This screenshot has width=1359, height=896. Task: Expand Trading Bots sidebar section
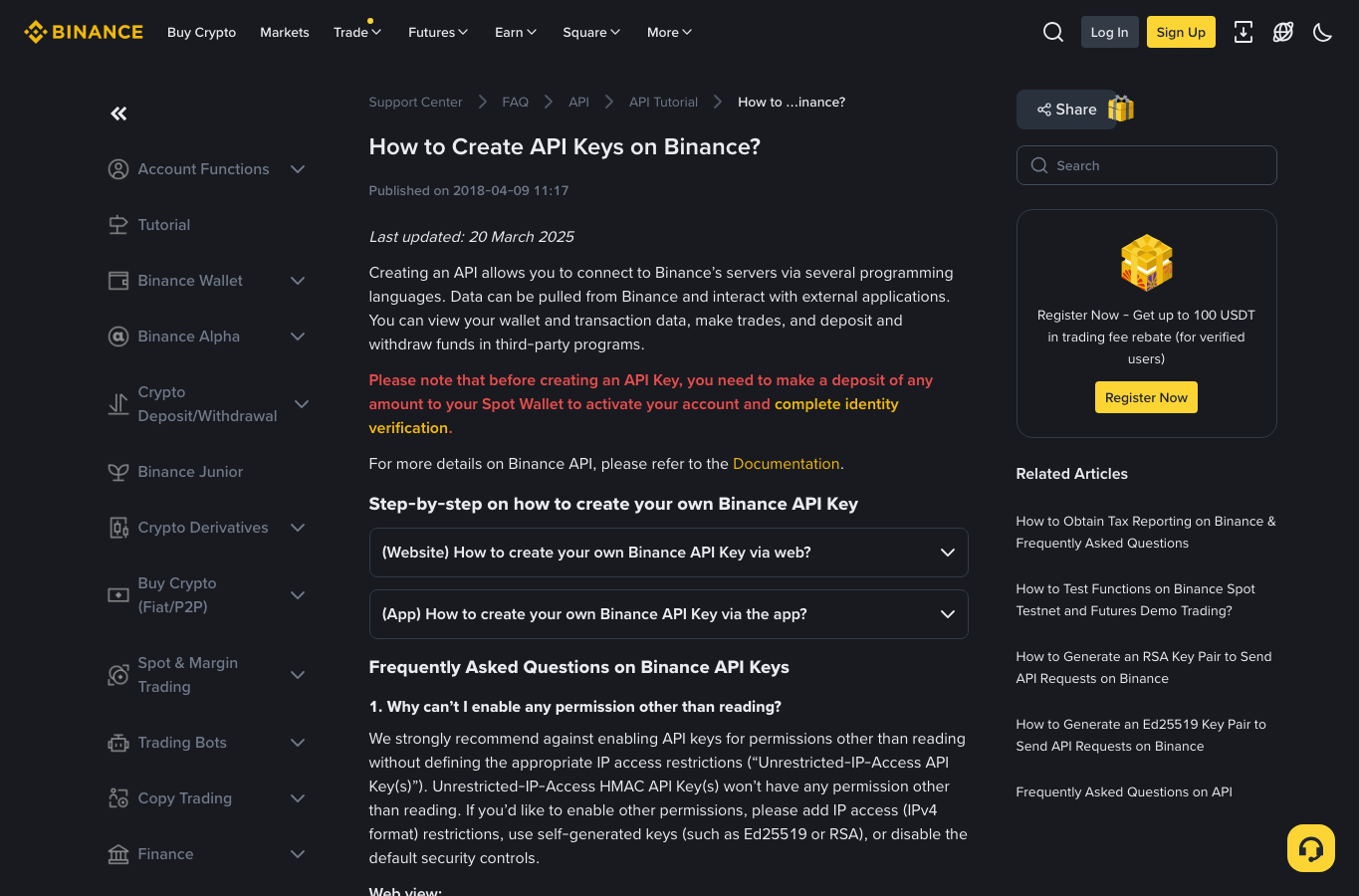[207, 743]
